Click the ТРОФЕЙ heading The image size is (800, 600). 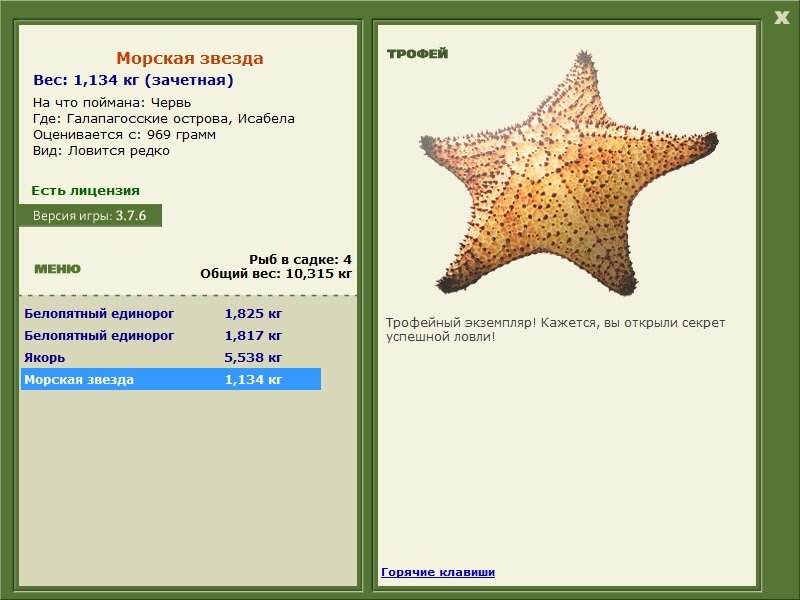[417, 54]
